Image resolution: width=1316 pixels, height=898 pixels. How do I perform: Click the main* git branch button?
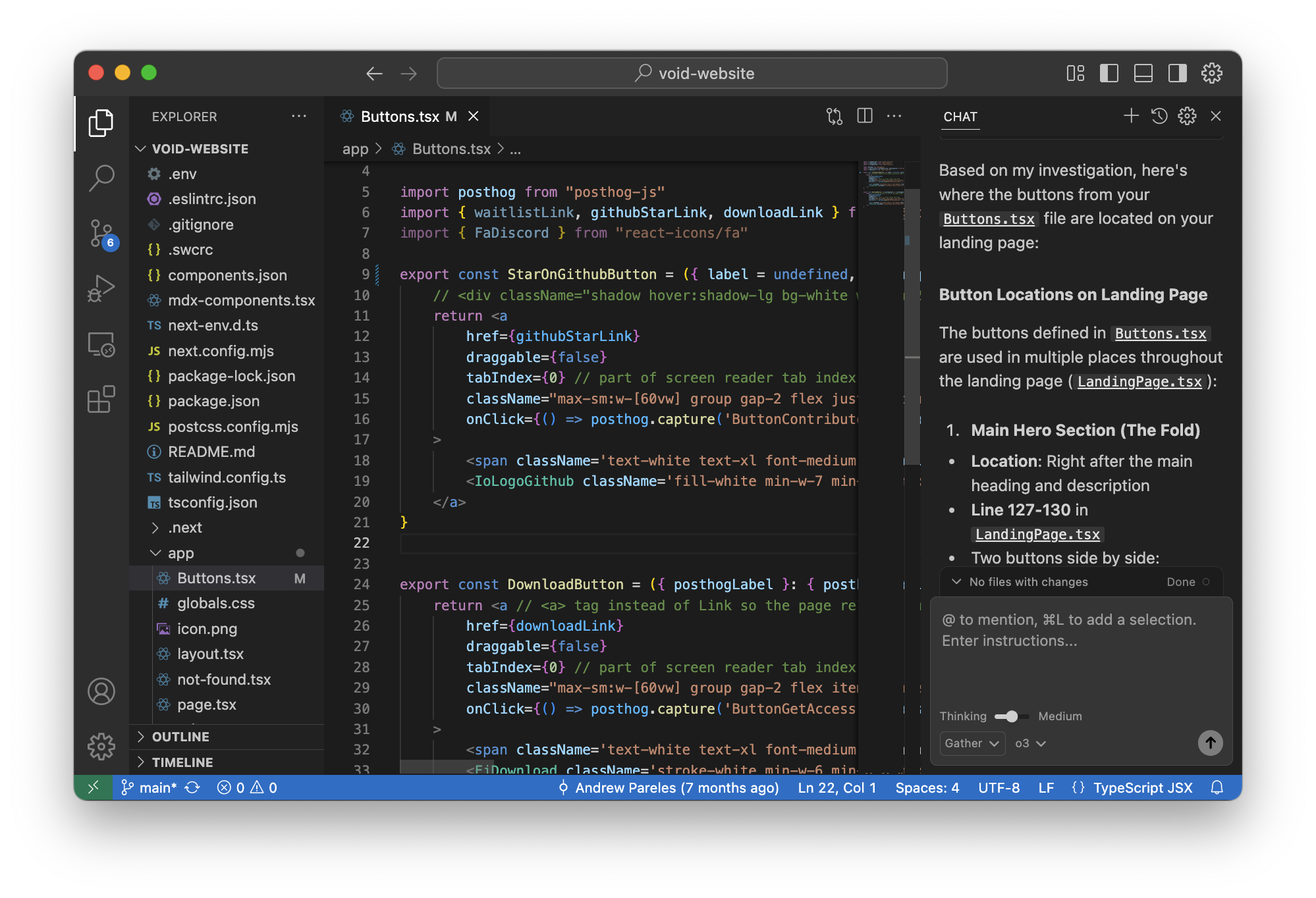coord(150,787)
